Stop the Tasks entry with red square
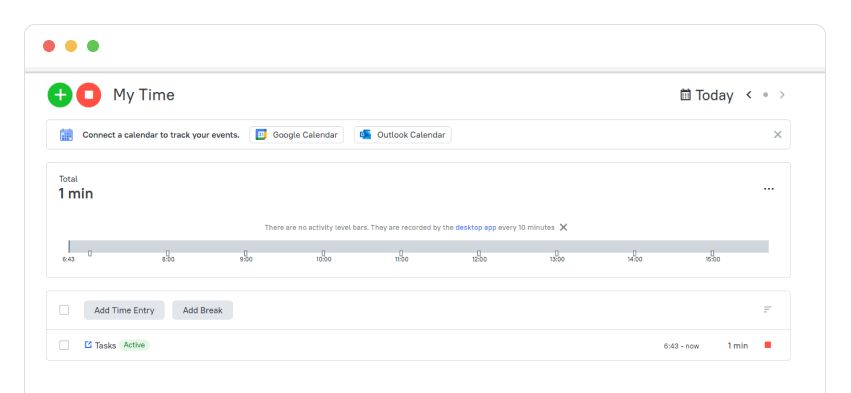This screenshot has height=393, width=851. coord(767,345)
